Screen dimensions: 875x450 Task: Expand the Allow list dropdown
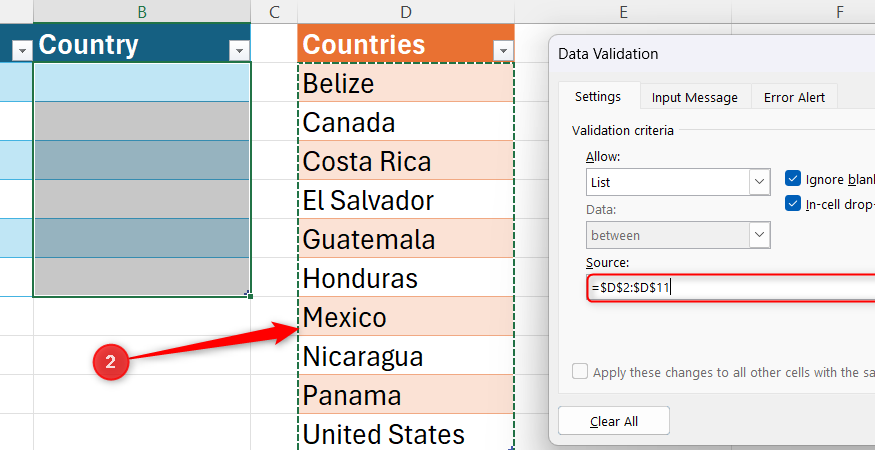[759, 182]
